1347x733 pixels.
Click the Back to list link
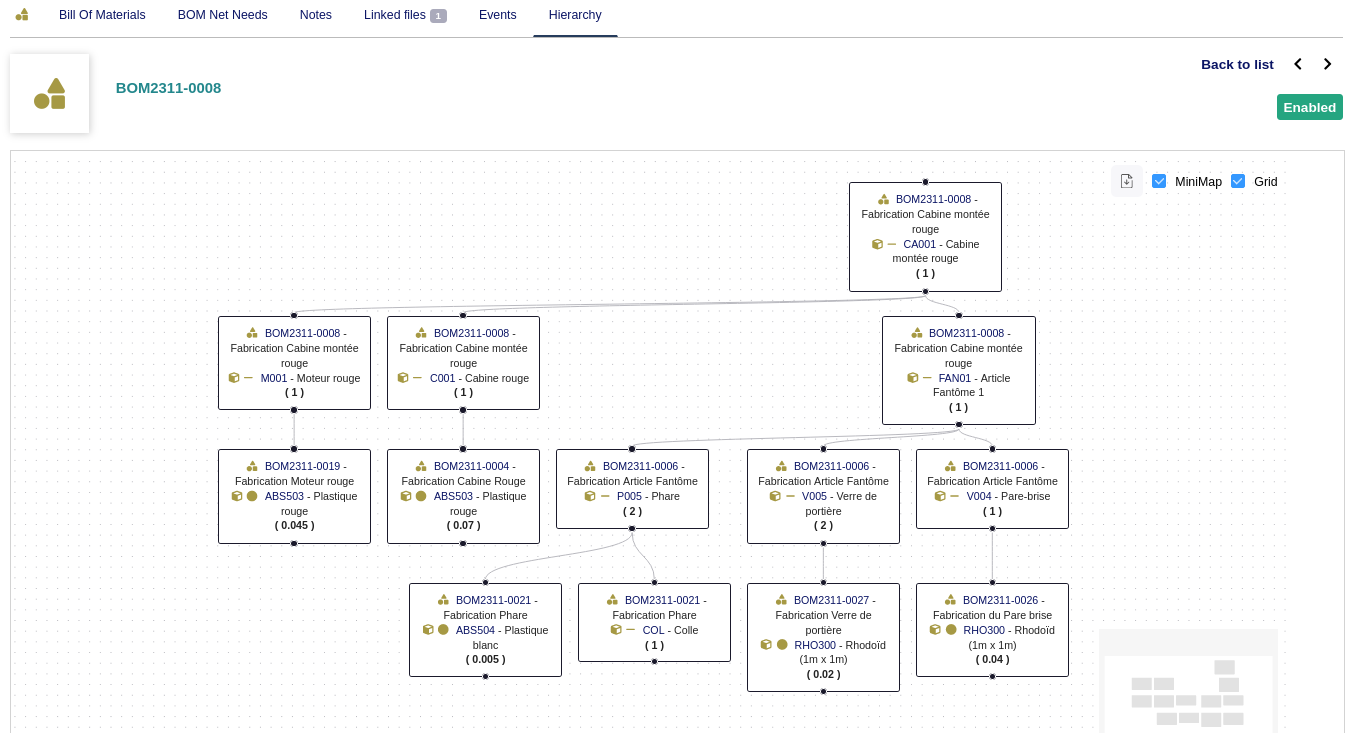(1237, 64)
